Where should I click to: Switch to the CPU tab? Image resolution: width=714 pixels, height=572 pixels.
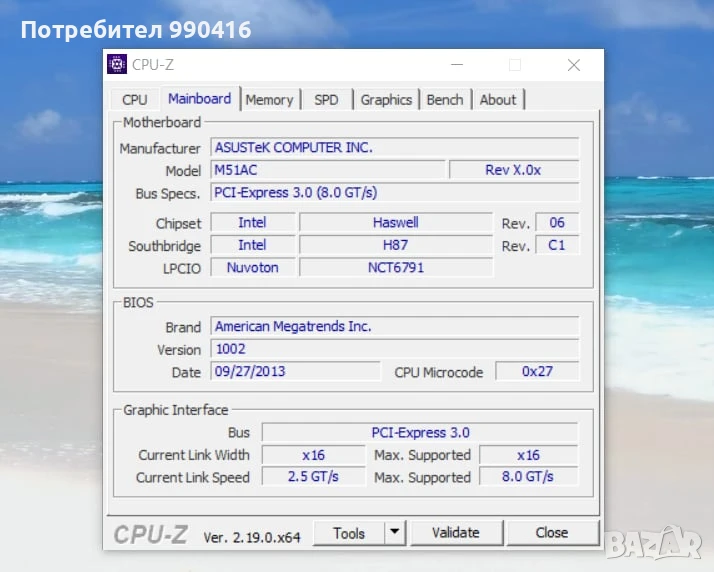(x=135, y=100)
